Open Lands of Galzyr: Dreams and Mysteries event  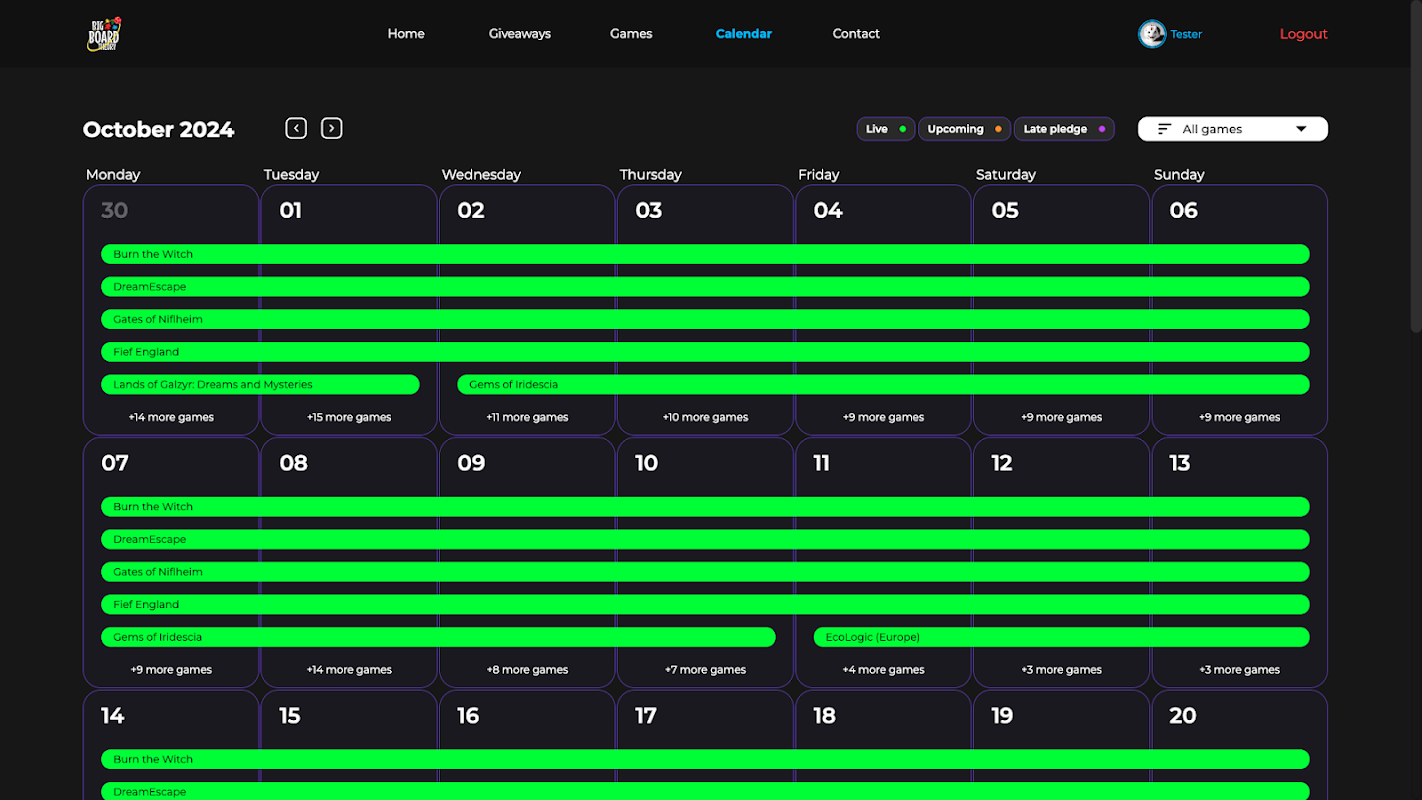(x=260, y=385)
